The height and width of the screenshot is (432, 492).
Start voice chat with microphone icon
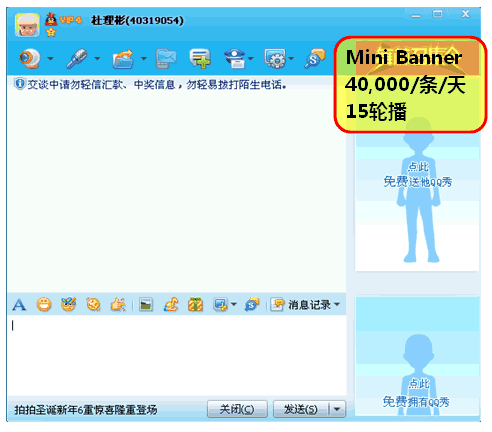tap(76, 59)
